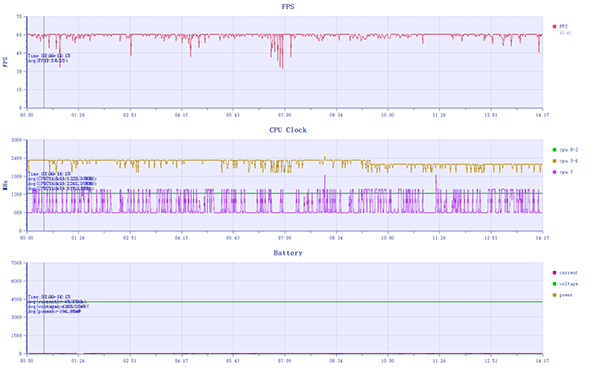
Task: Click the gray time cursor in CPU Clock chart
Action: coord(44,185)
